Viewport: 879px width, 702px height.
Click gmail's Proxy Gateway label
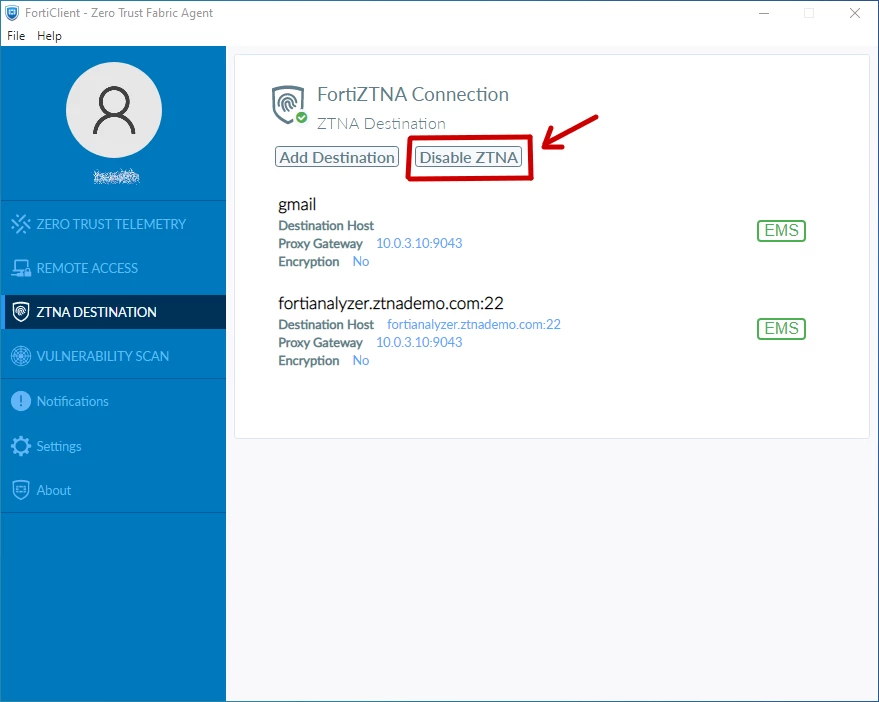tap(320, 244)
